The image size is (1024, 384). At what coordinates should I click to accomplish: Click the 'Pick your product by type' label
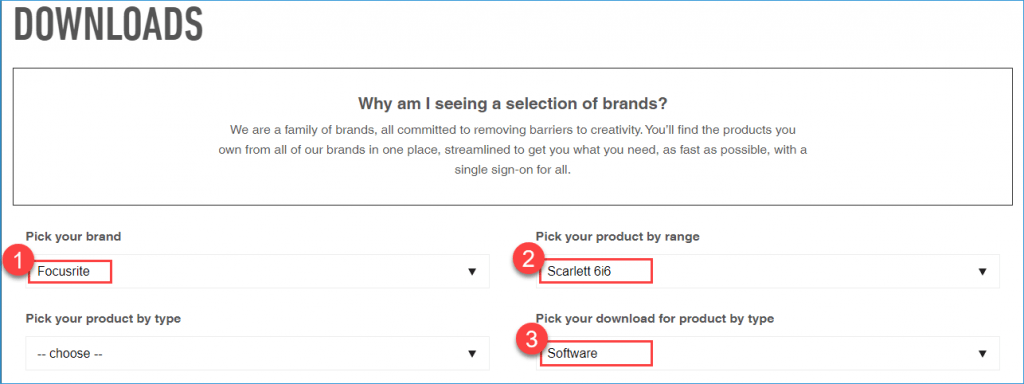[103, 319]
